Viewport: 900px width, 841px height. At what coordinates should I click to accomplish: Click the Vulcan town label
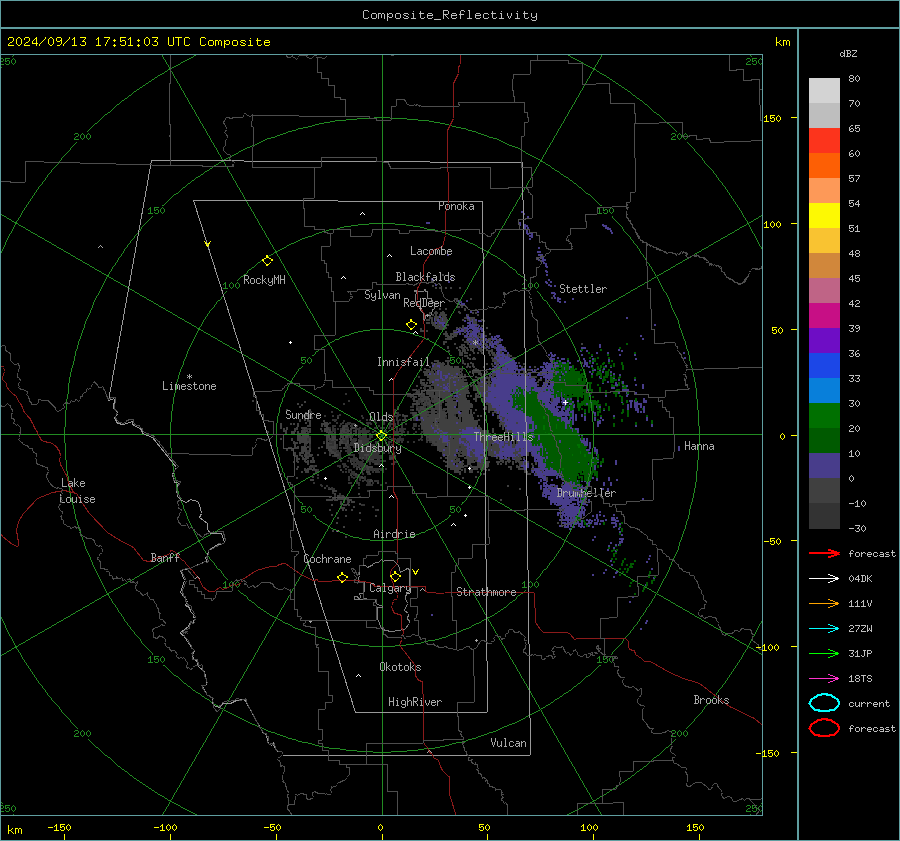click(x=508, y=743)
